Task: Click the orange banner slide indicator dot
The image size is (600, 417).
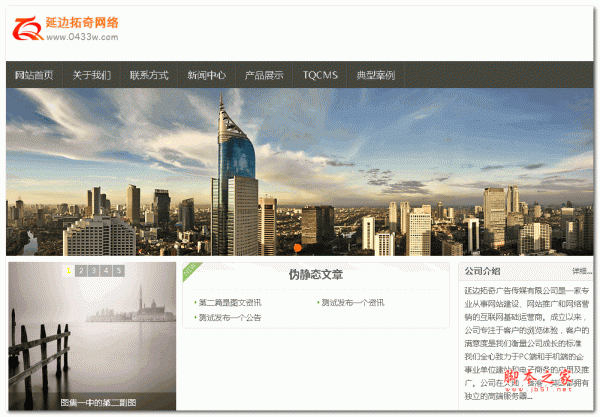Action: click(x=297, y=248)
